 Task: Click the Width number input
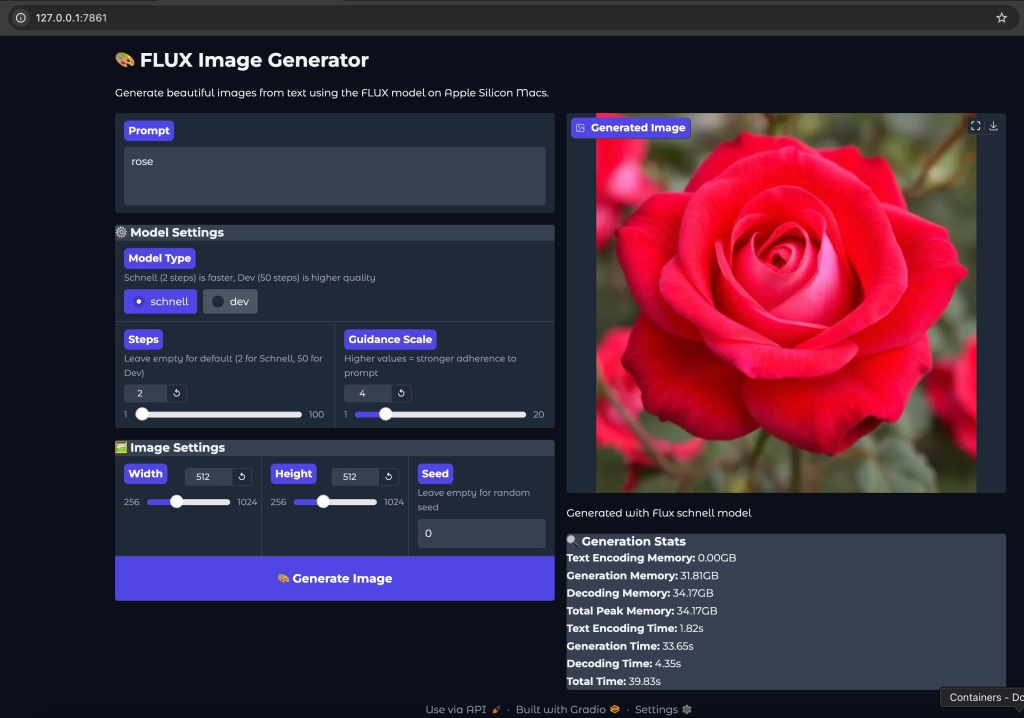coord(210,476)
